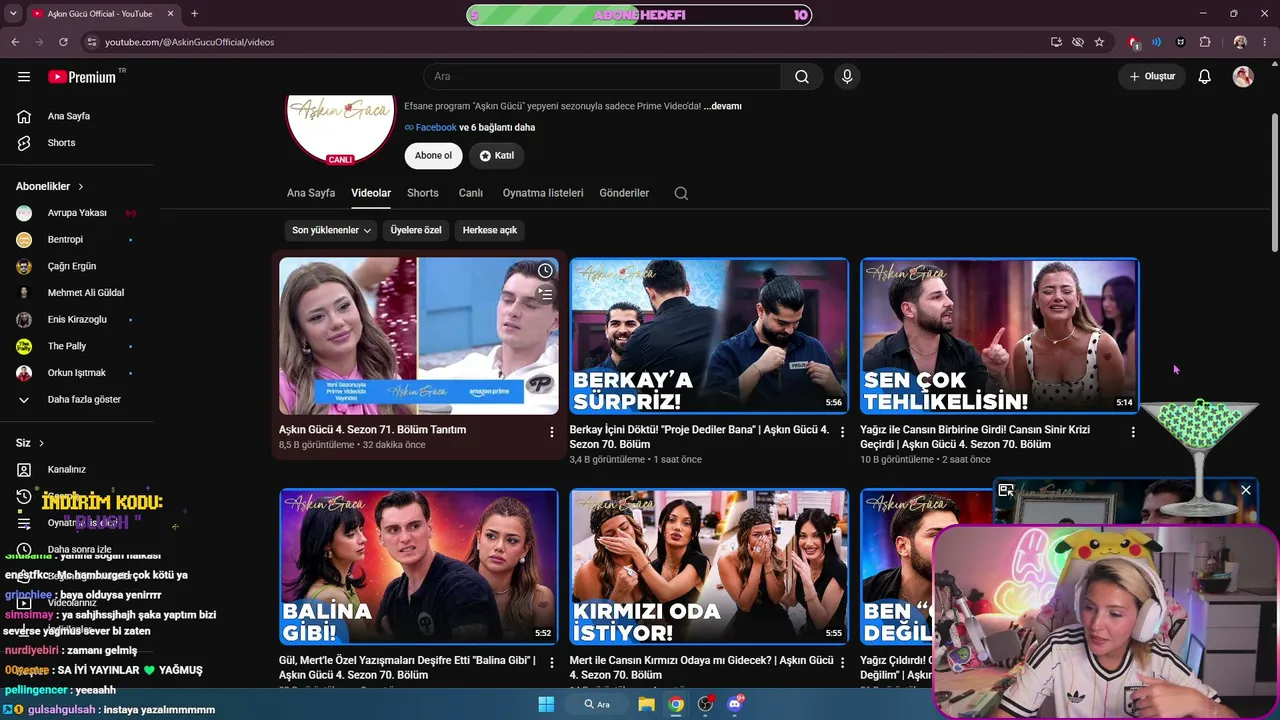Open options for 71. Bölüm Tanıtım video
1280x720 pixels.
point(551,432)
